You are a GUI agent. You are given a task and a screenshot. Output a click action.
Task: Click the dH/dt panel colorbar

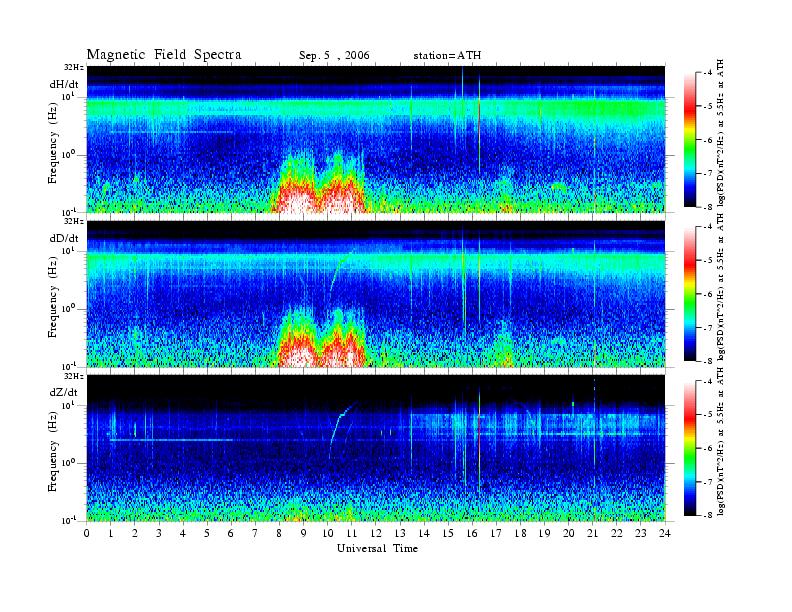click(x=689, y=140)
